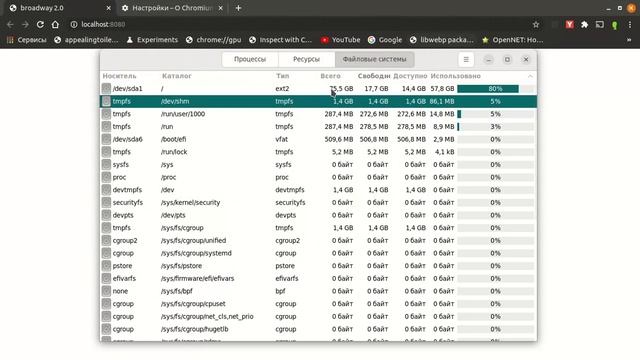
Task: Select the /sys/fs/cgroup/unified directory cell
Action: click(x=193, y=240)
